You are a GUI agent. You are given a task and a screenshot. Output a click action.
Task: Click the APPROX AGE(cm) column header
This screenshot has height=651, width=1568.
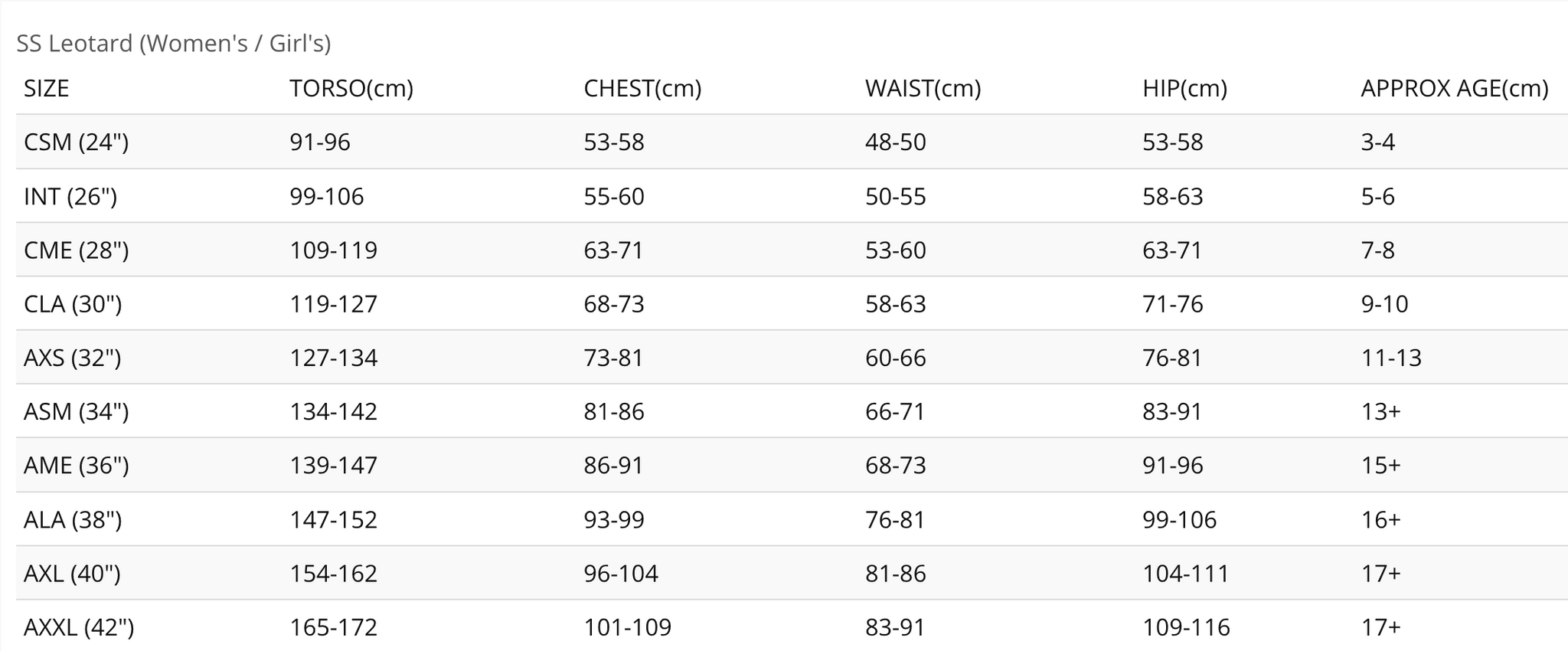click(x=1454, y=89)
